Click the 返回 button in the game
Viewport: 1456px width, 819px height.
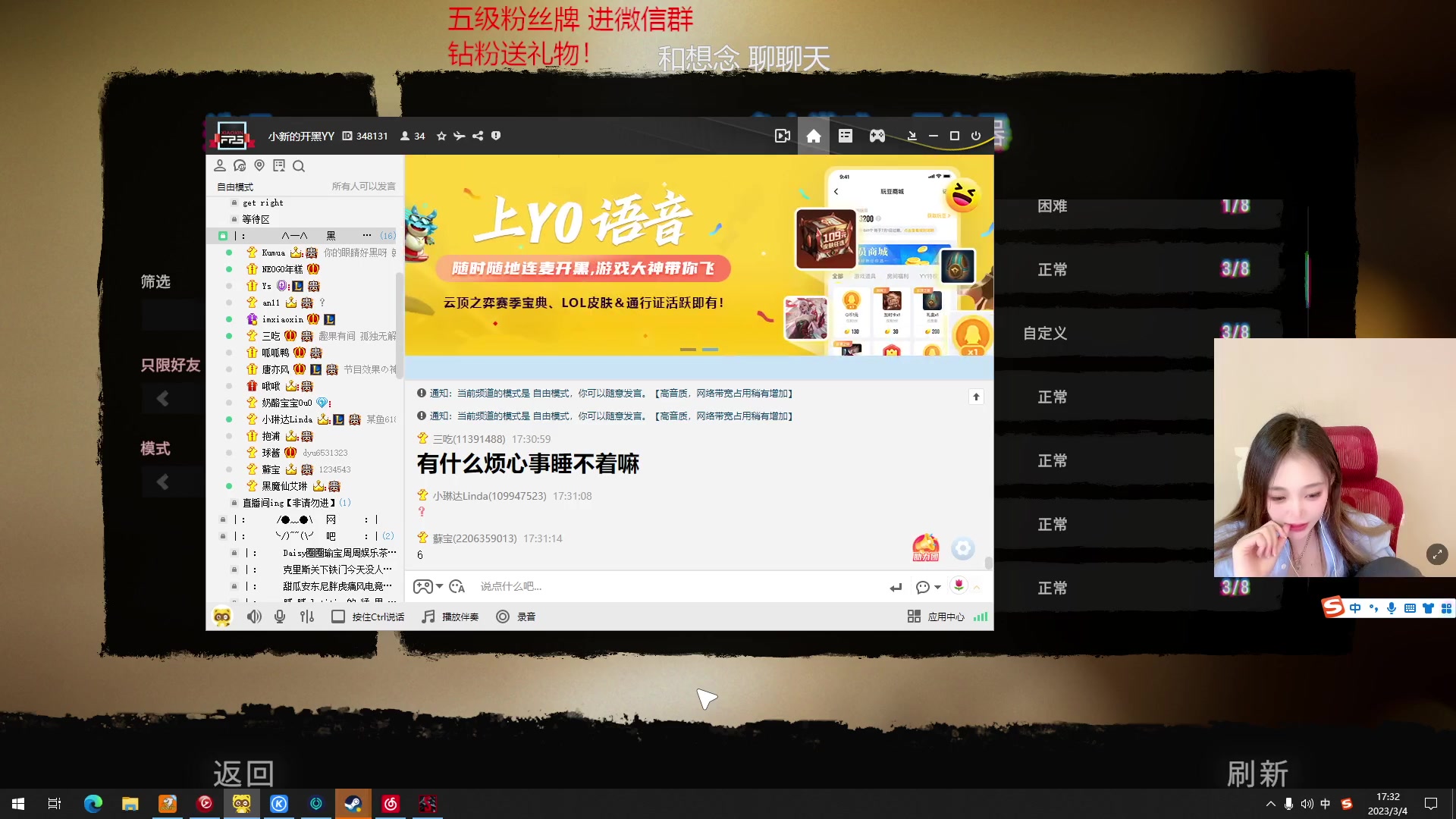point(243,772)
